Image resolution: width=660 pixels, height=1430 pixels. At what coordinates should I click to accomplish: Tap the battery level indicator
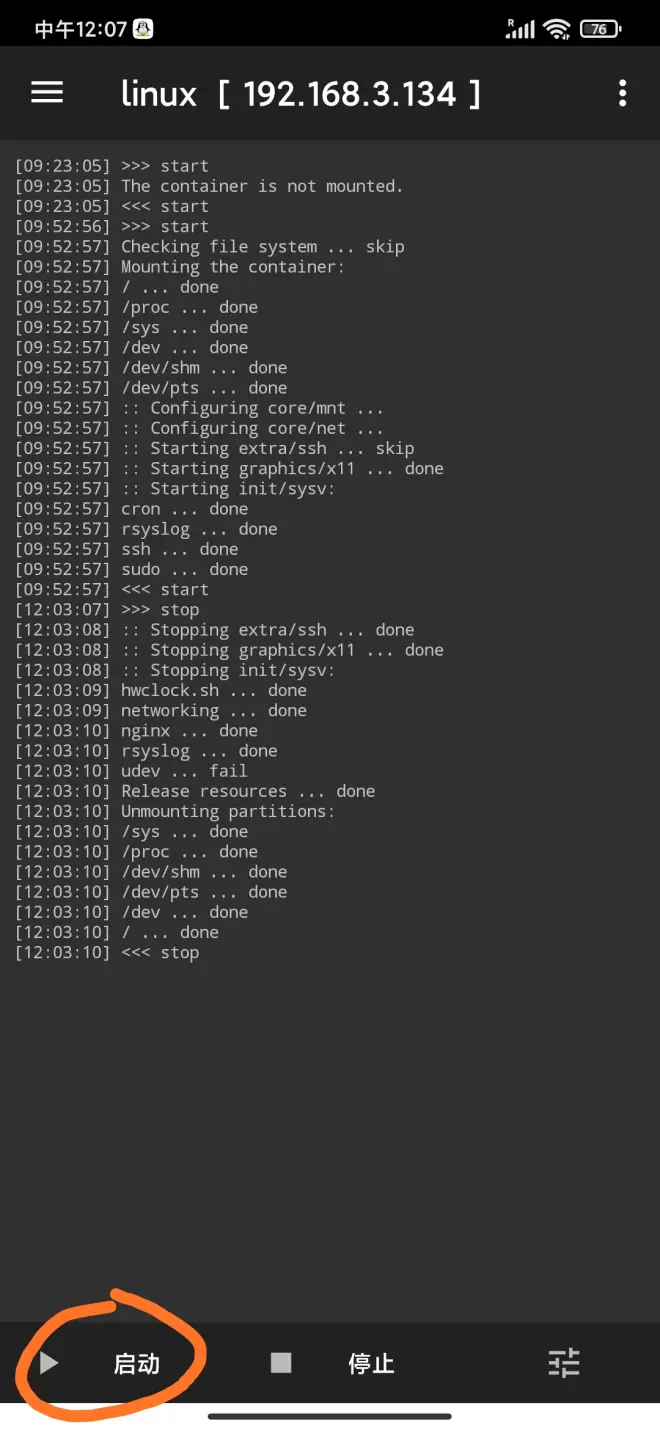tap(599, 29)
